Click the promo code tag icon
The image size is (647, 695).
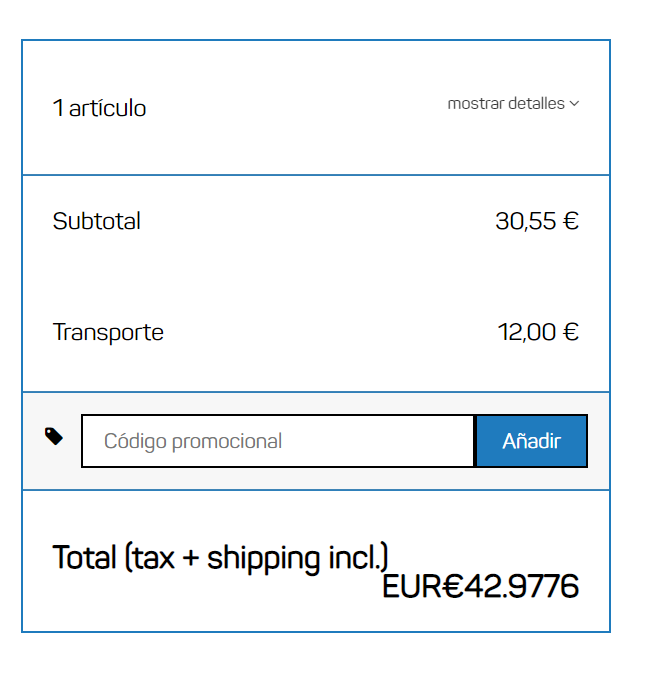pyautogui.click(x=54, y=436)
